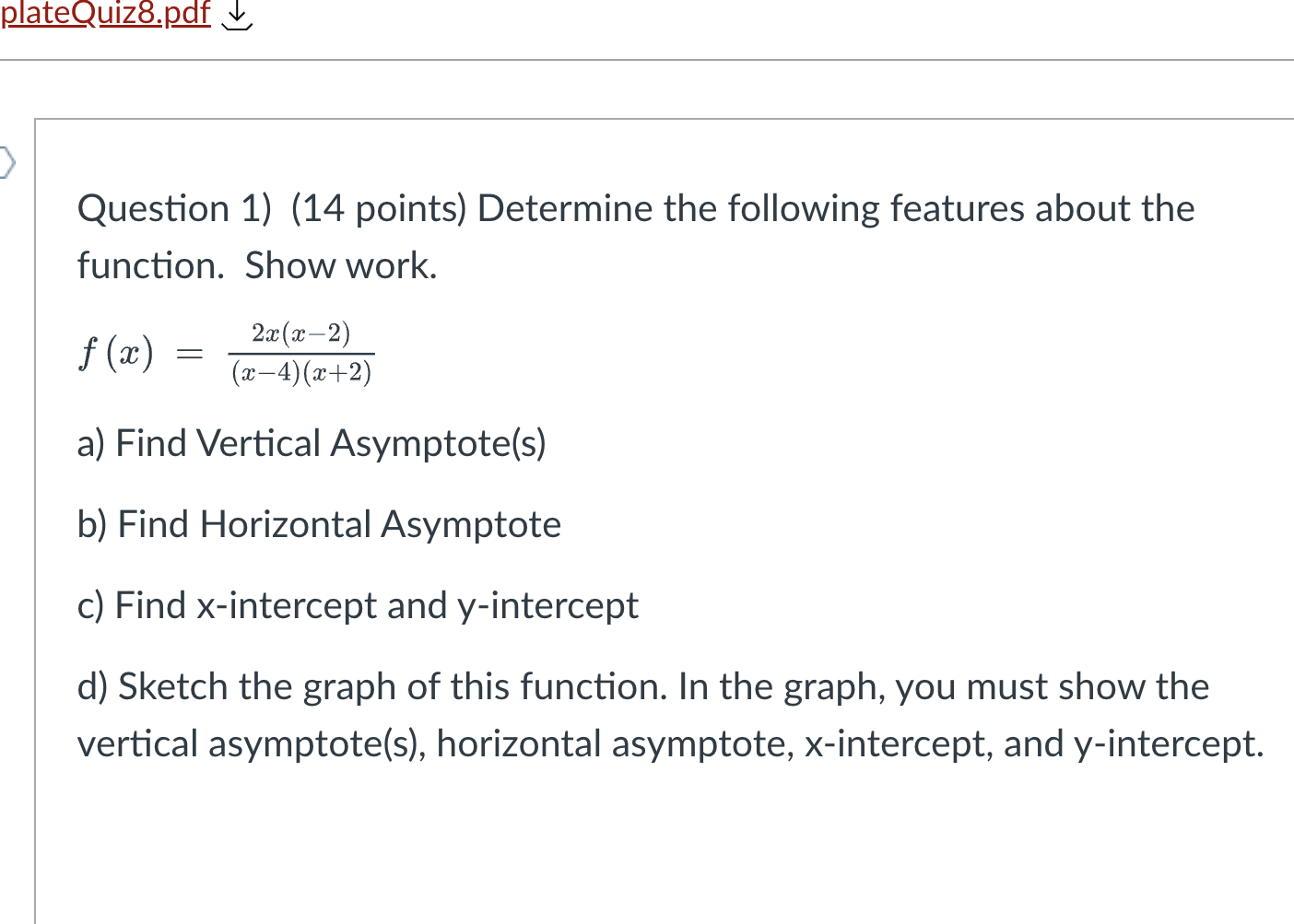Click line "c) Find x-intercept and y-intercept"
Image resolution: width=1294 pixels, height=924 pixels.
(x=358, y=606)
